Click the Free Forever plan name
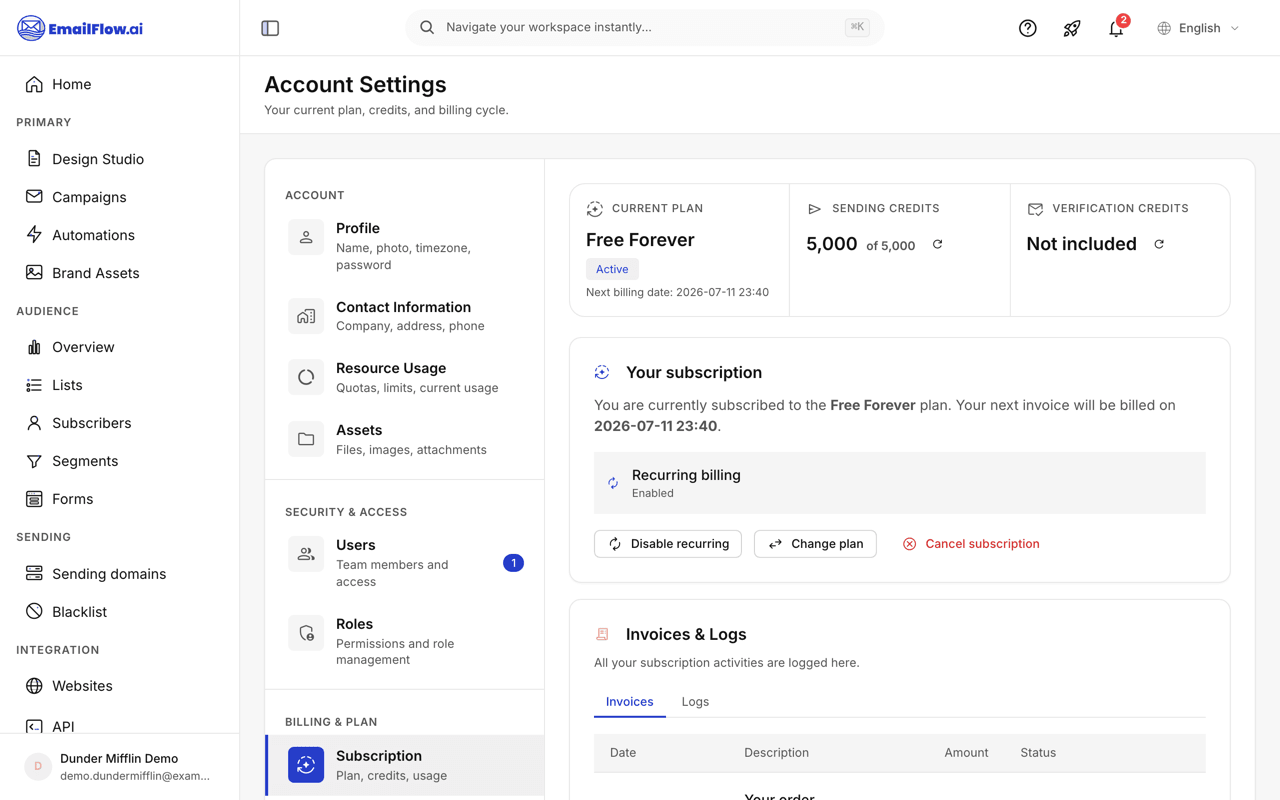 640,240
